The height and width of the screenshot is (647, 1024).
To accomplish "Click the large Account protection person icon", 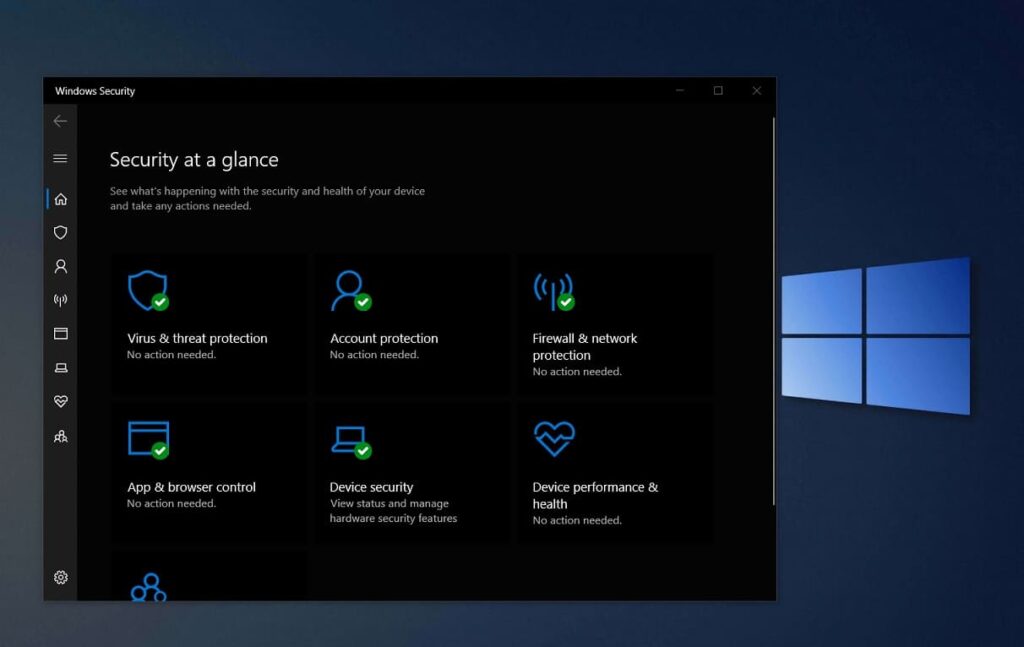I will [351, 291].
